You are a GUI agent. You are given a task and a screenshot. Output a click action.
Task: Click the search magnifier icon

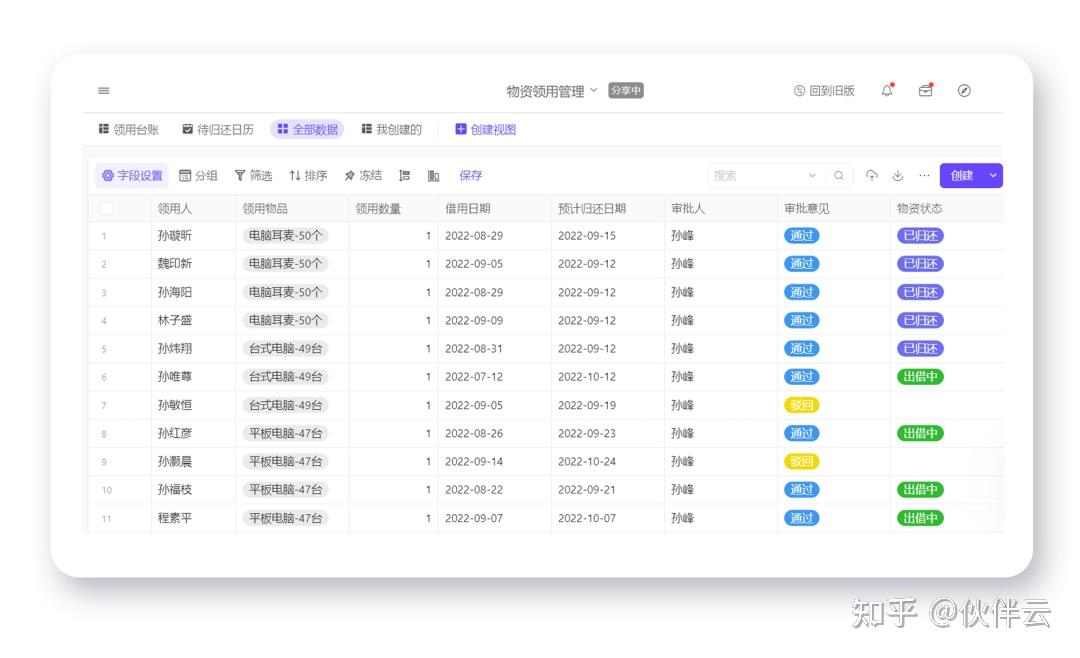point(839,176)
